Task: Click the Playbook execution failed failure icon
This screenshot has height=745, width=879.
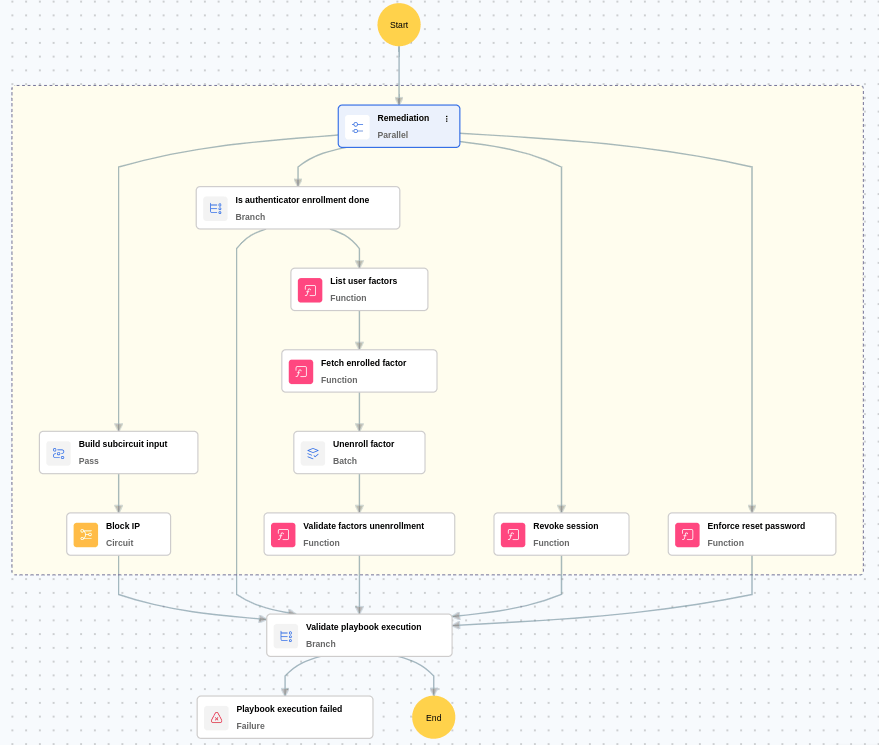Action: [x=216, y=718]
